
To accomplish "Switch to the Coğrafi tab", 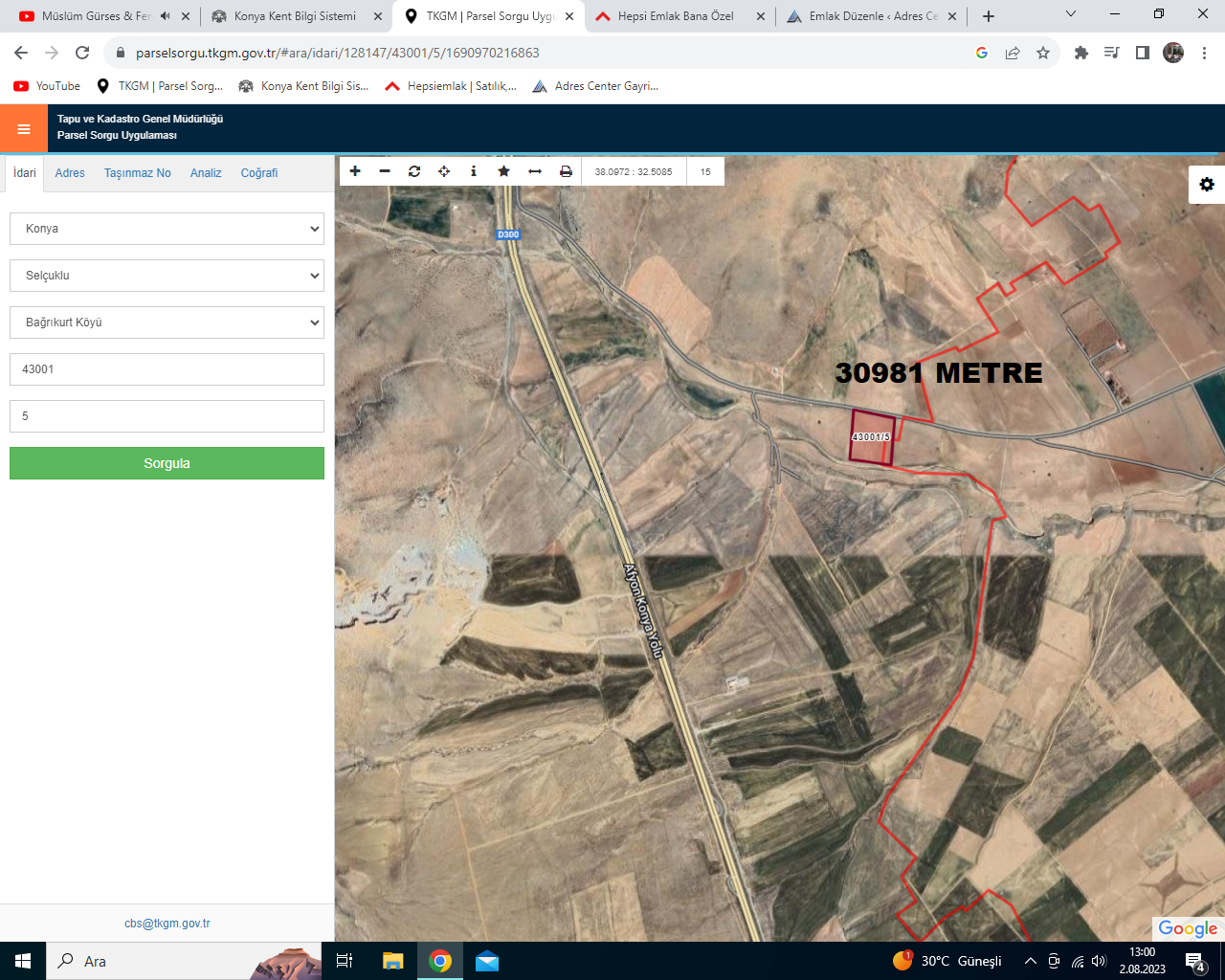I will pos(259,173).
